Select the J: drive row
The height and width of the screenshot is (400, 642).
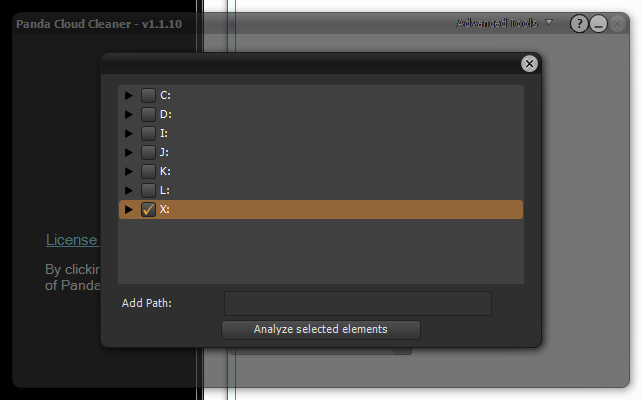coord(321,152)
